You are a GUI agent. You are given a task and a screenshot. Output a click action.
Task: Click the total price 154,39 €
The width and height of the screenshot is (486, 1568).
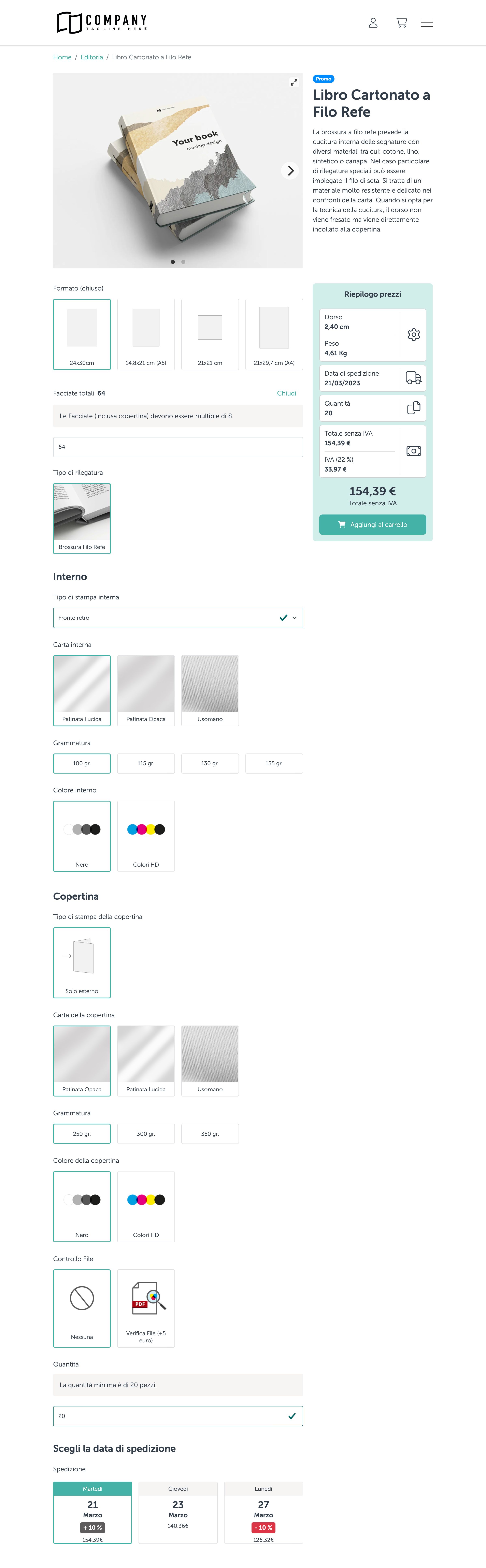click(x=373, y=491)
